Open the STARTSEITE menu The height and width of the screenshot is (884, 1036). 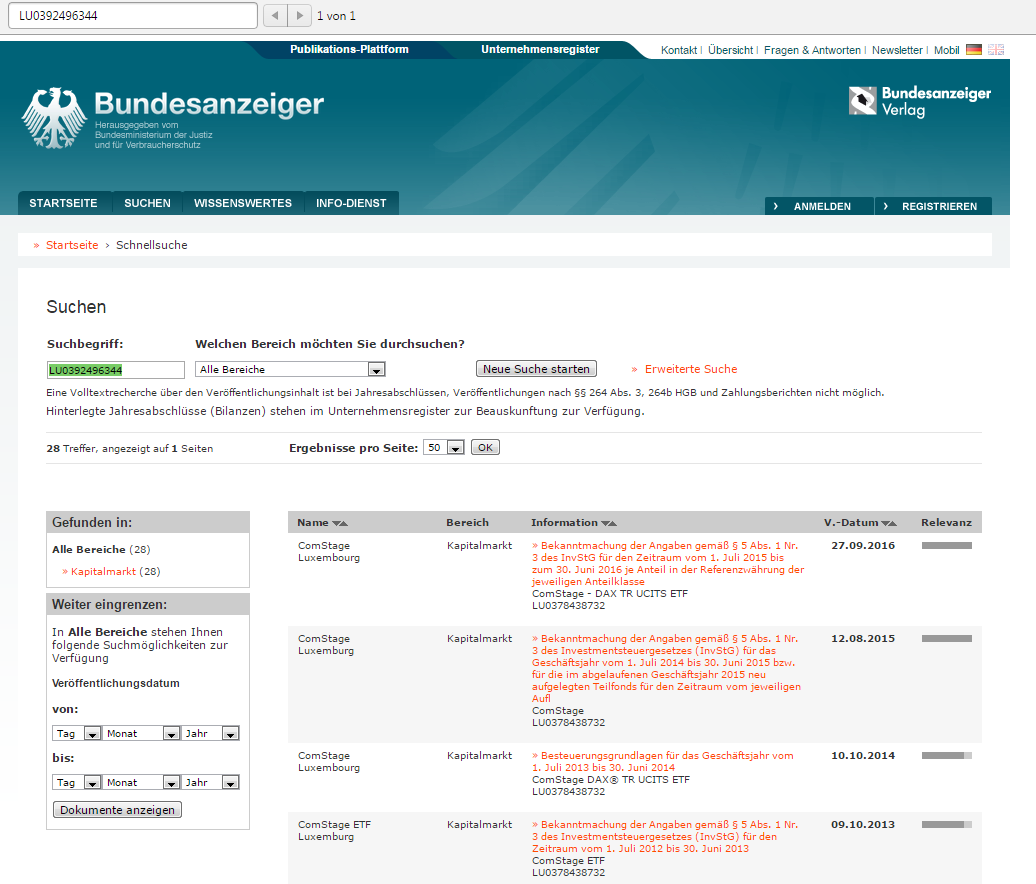63,203
